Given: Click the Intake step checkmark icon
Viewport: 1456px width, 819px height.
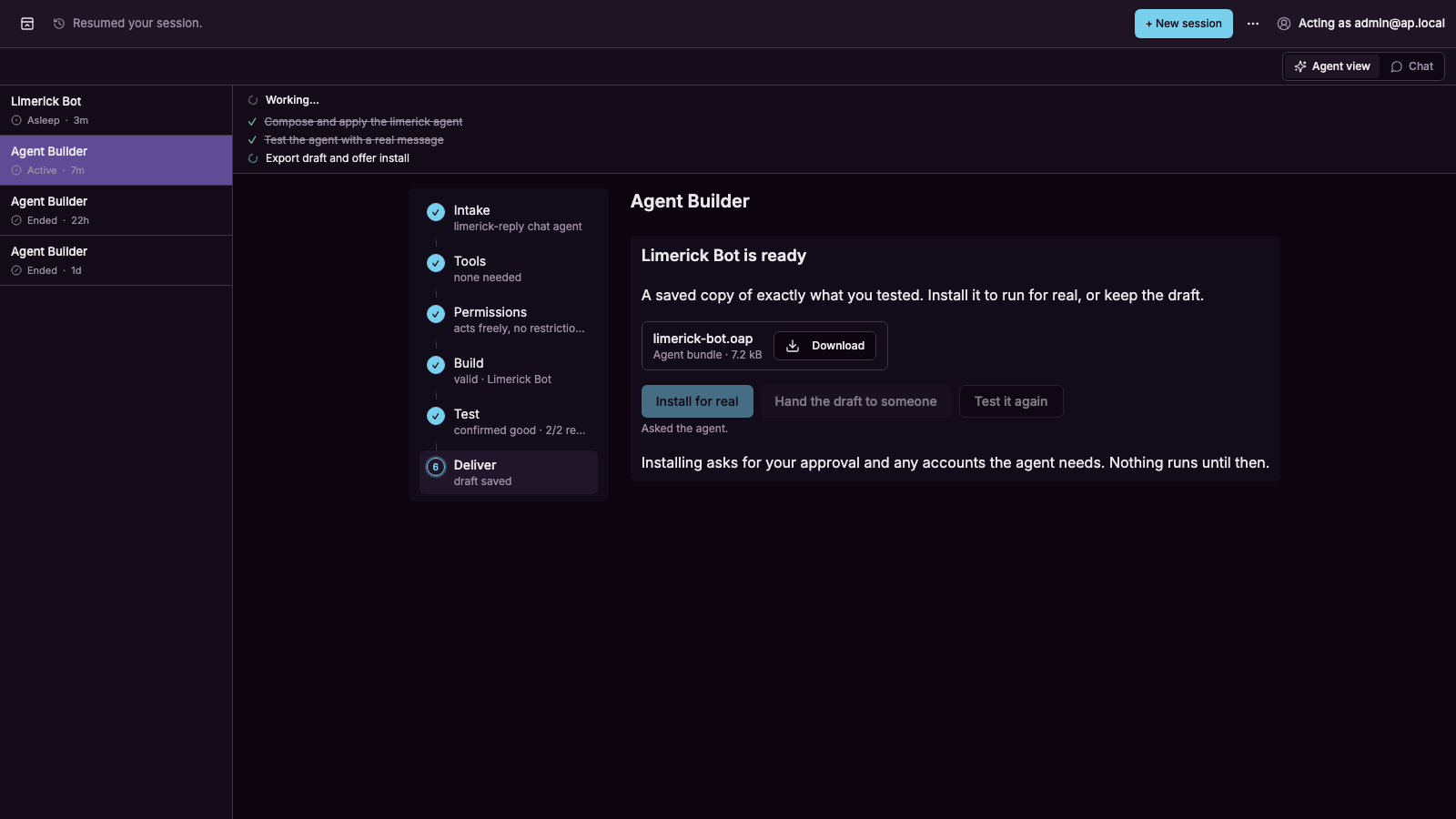Looking at the screenshot, I should tap(436, 212).
